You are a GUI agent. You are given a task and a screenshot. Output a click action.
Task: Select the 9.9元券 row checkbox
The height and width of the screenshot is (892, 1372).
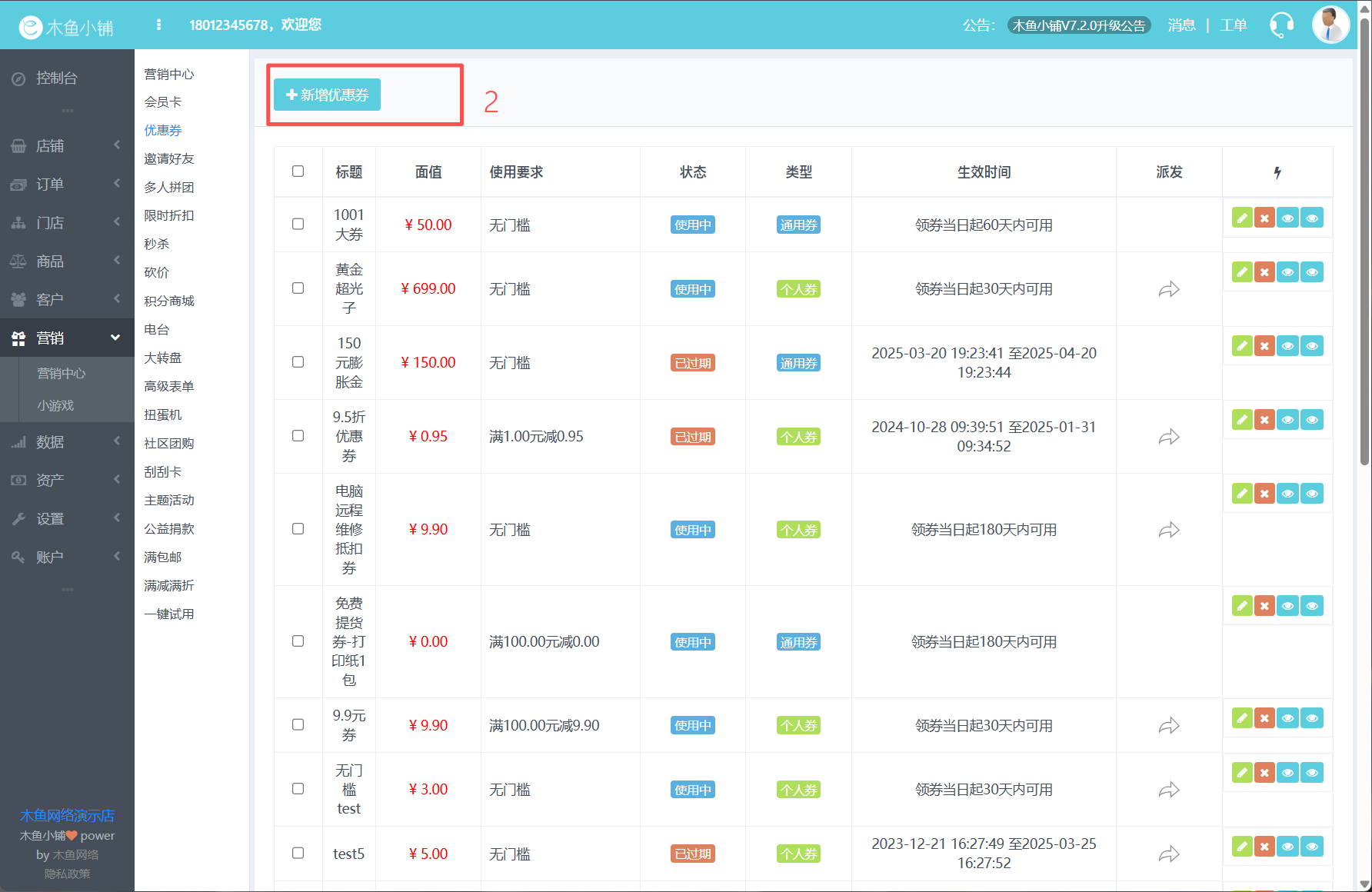[298, 725]
